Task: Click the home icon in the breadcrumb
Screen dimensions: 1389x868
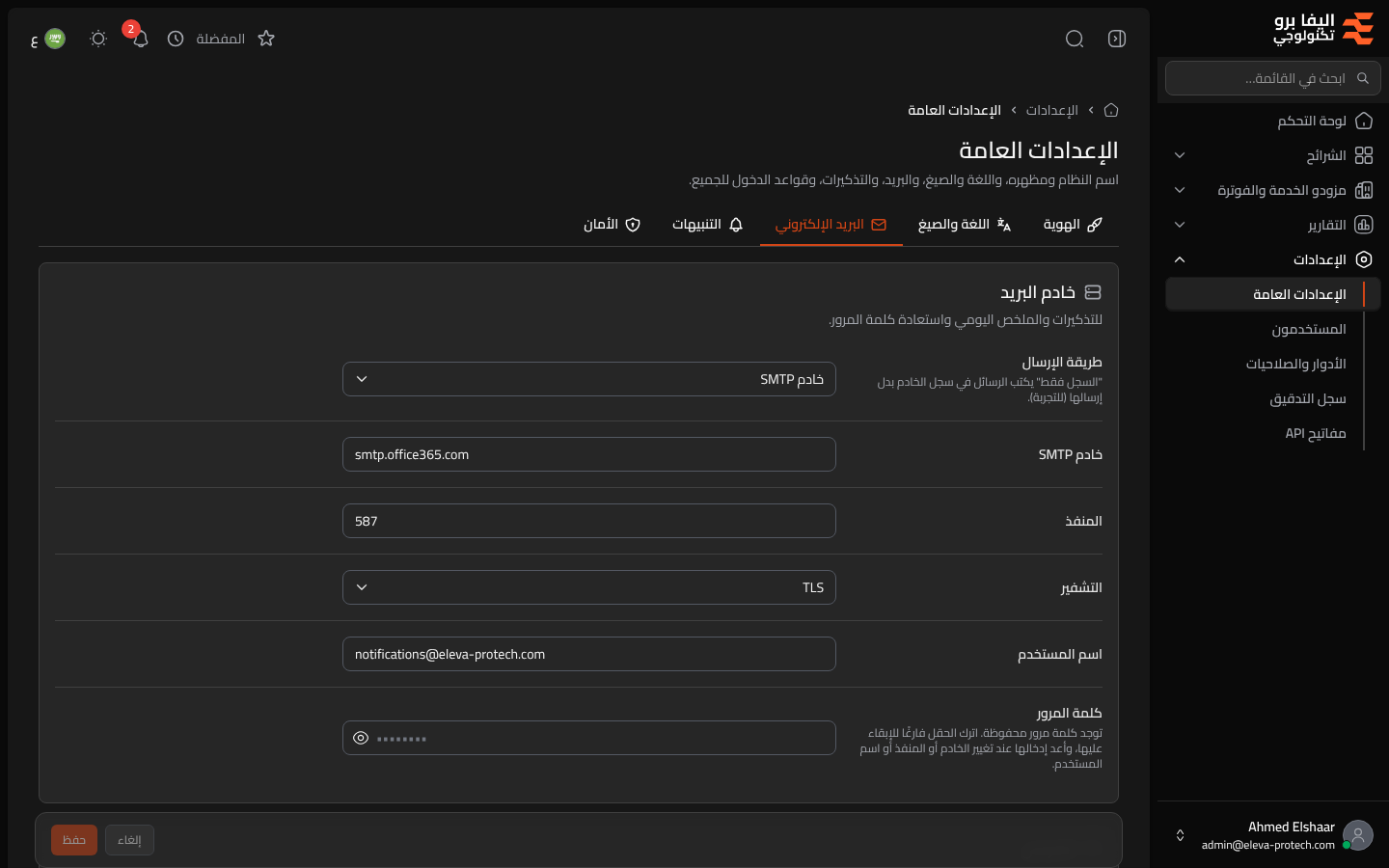Action: click(x=1111, y=110)
